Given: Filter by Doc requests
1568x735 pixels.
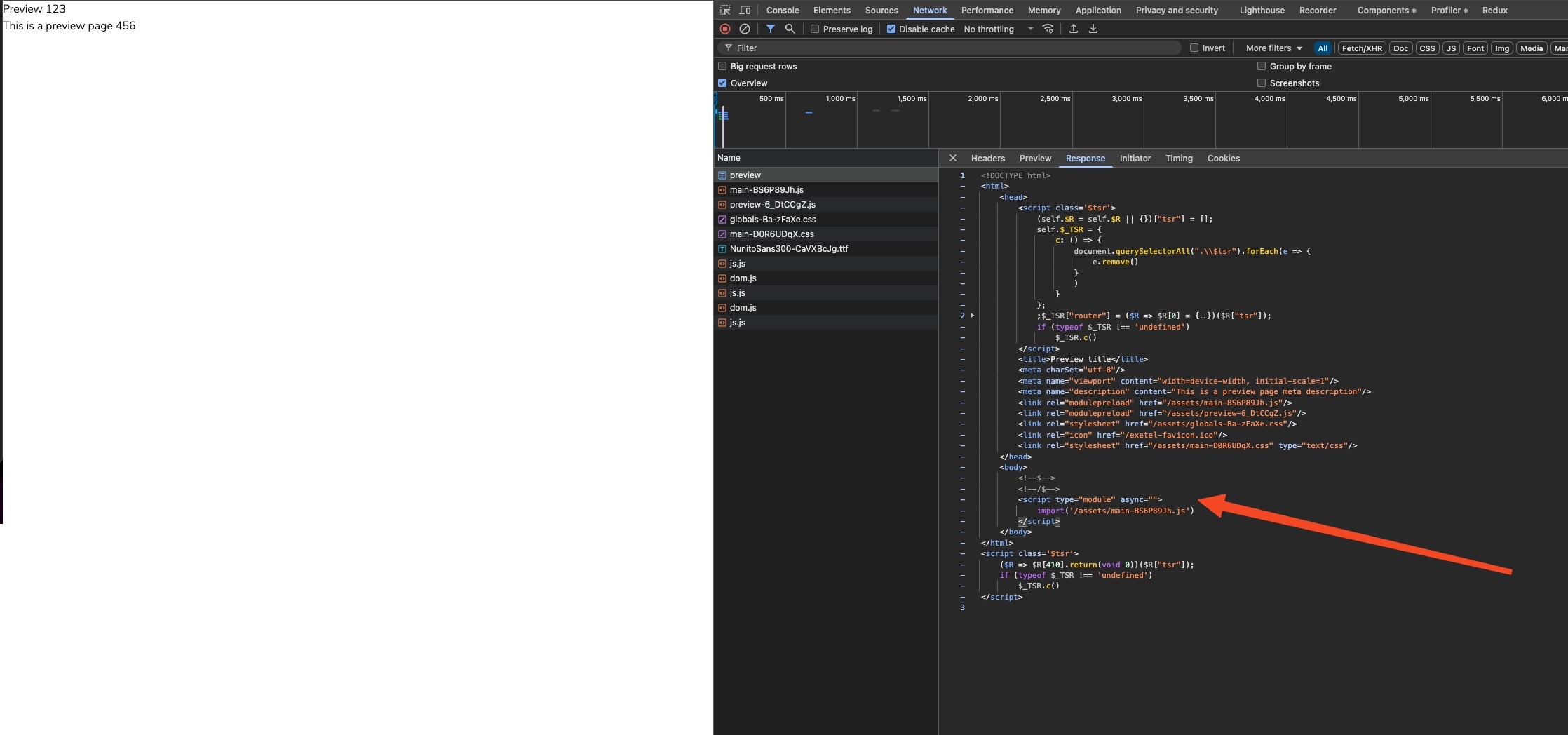Looking at the screenshot, I should pyautogui.click(x=1400, y=48).
